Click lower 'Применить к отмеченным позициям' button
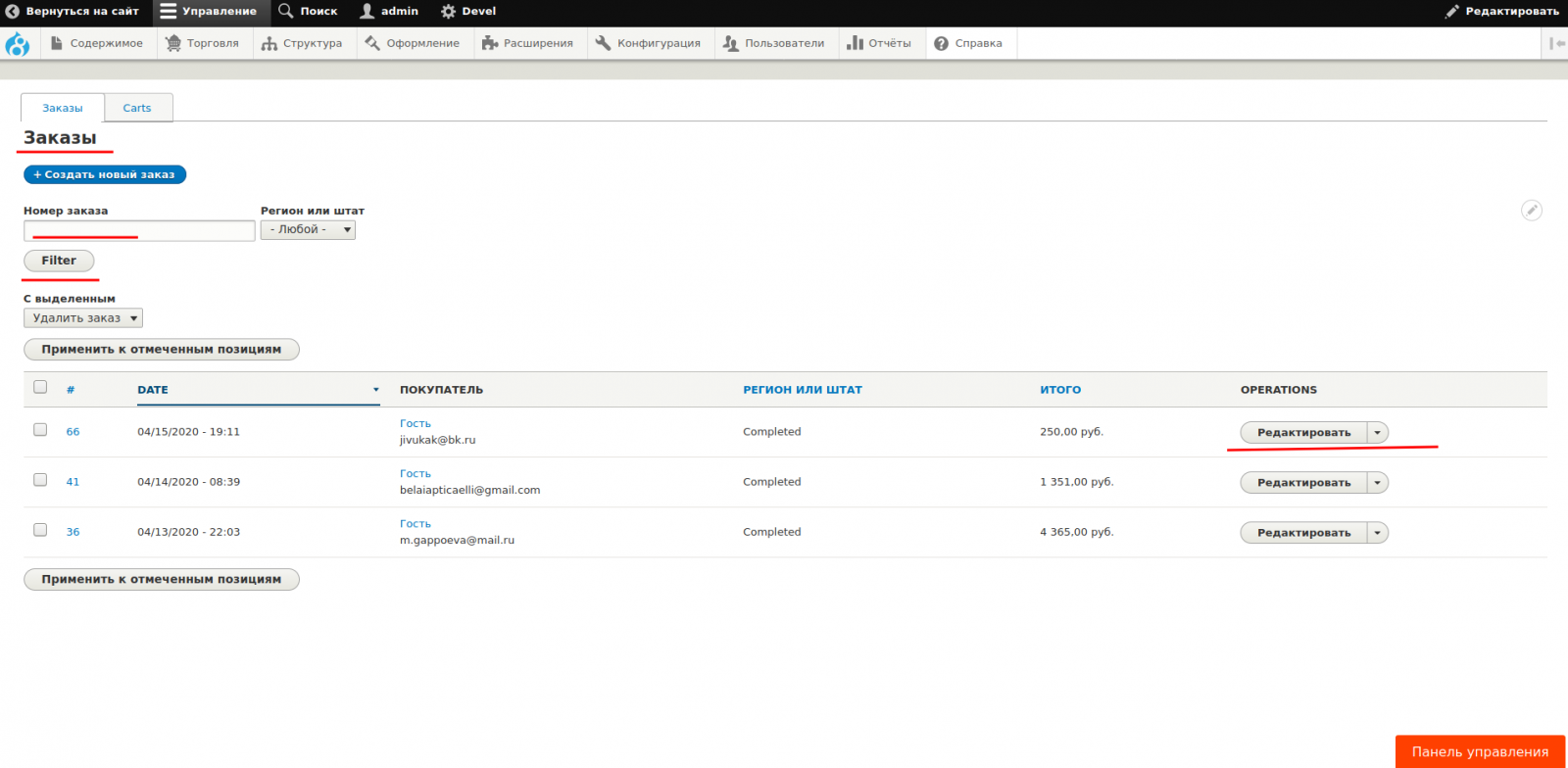This screenshot has height=768, width=1568. 162,580
